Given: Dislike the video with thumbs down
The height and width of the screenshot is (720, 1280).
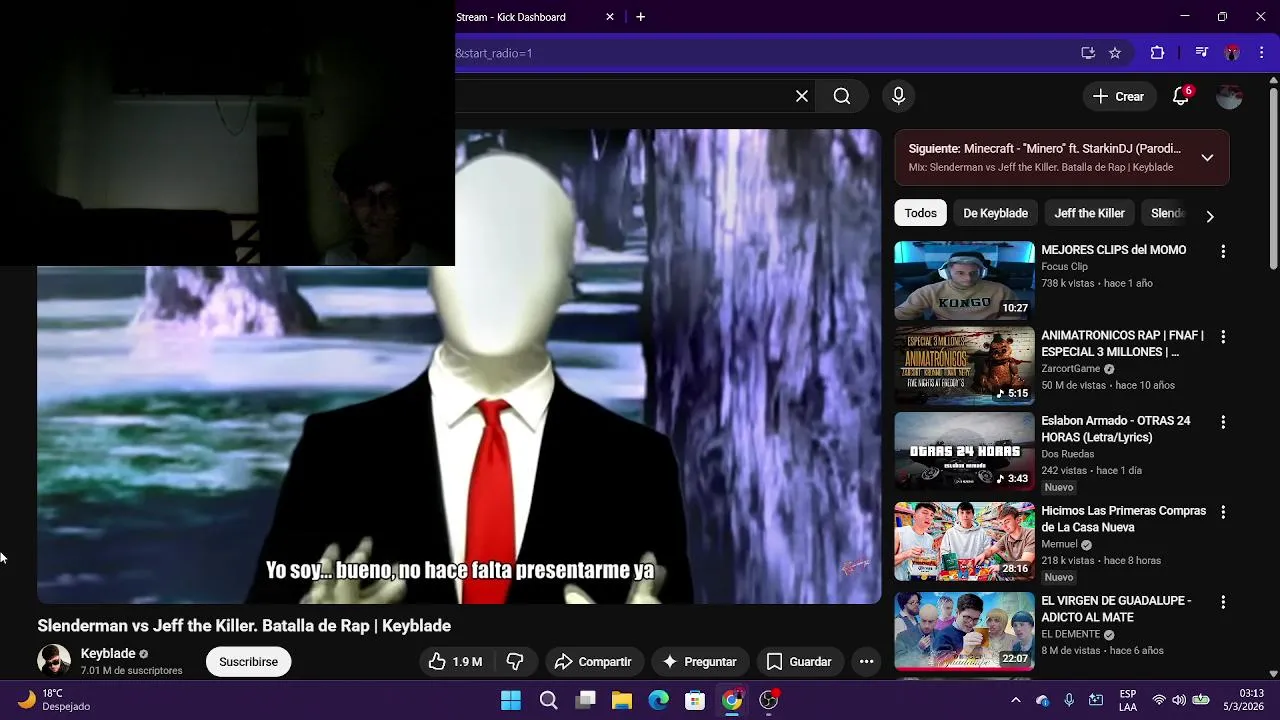Looking at the screenshot, I should [x=515, y=662].
